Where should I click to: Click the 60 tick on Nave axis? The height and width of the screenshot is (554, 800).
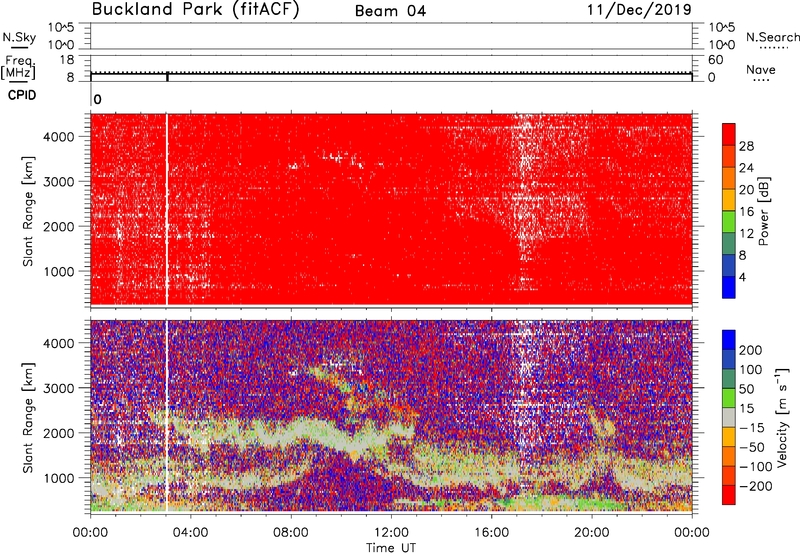pos(715,60)
